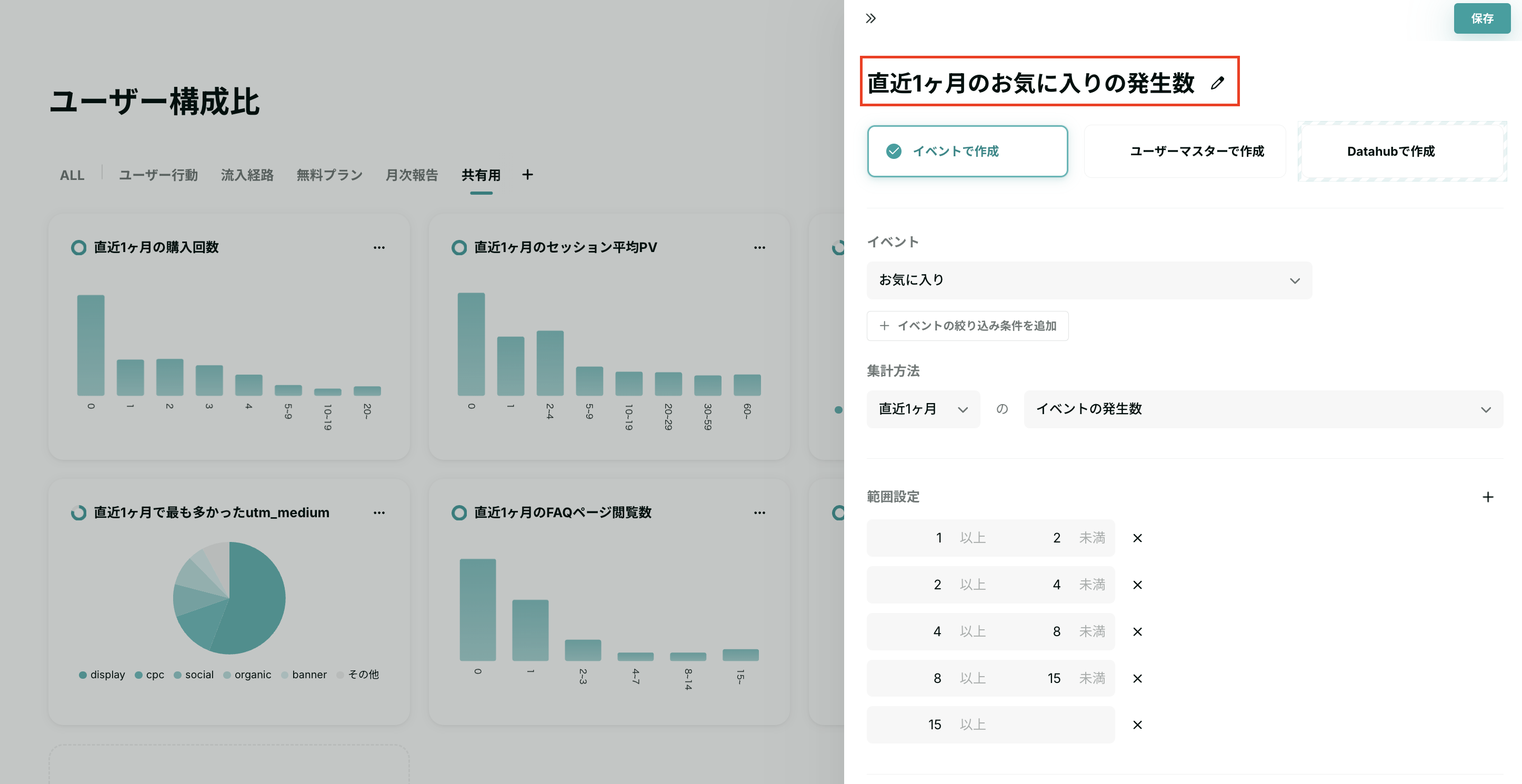Click the 集計方法 section label
The width and height of the screenshot is (1522, 784).
[x=892, y=371]
